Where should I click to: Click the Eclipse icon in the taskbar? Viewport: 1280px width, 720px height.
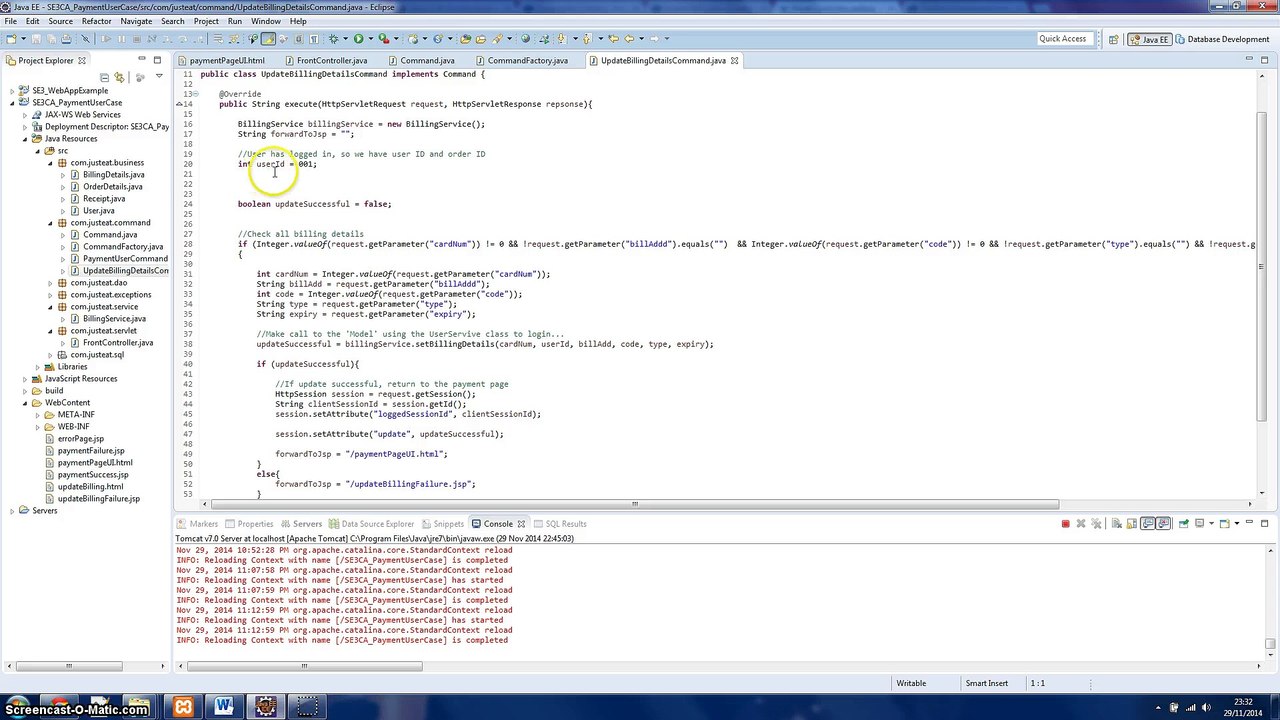(x=265, y=707)
